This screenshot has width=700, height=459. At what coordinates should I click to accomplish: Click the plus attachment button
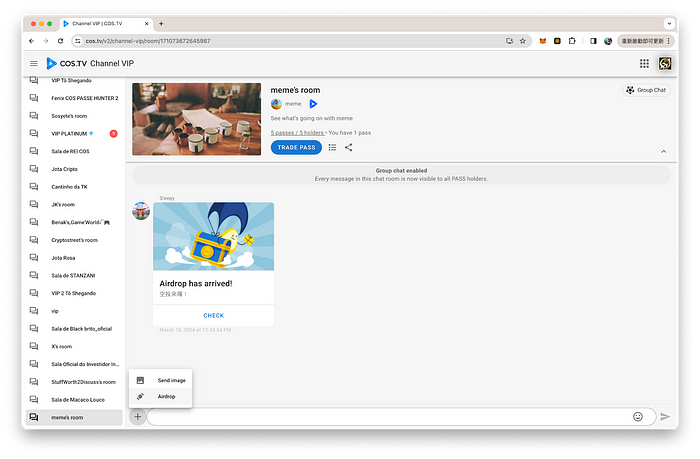click(138, 417)
